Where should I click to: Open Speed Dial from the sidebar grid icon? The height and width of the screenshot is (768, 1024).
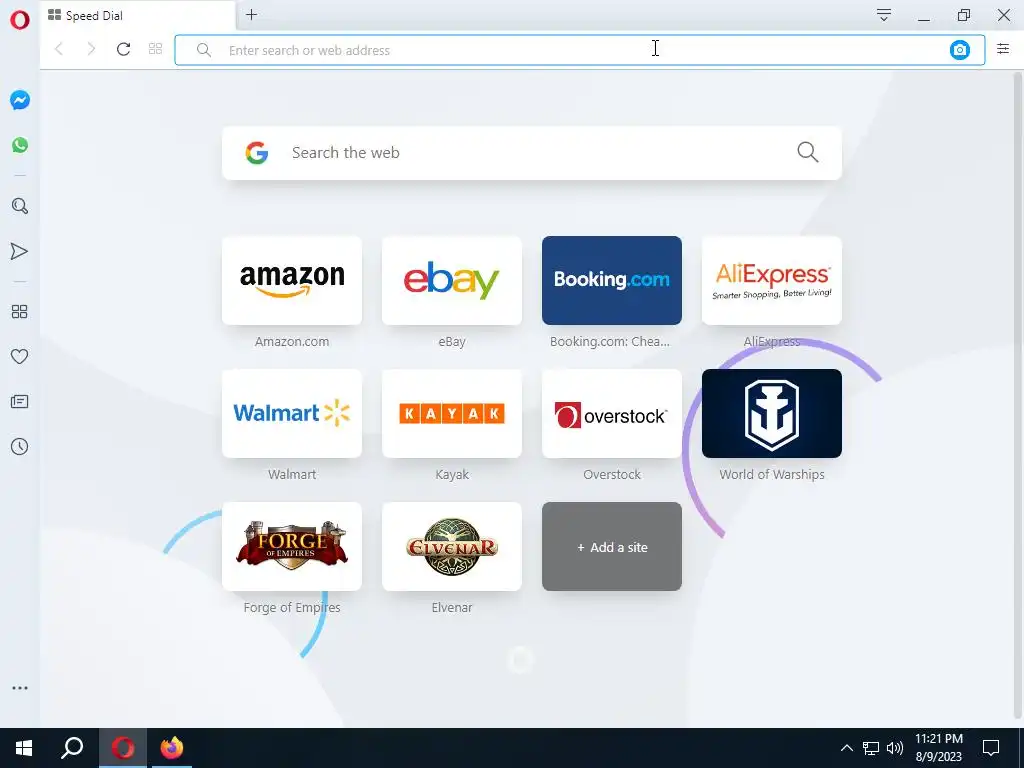tap(20, 312)
